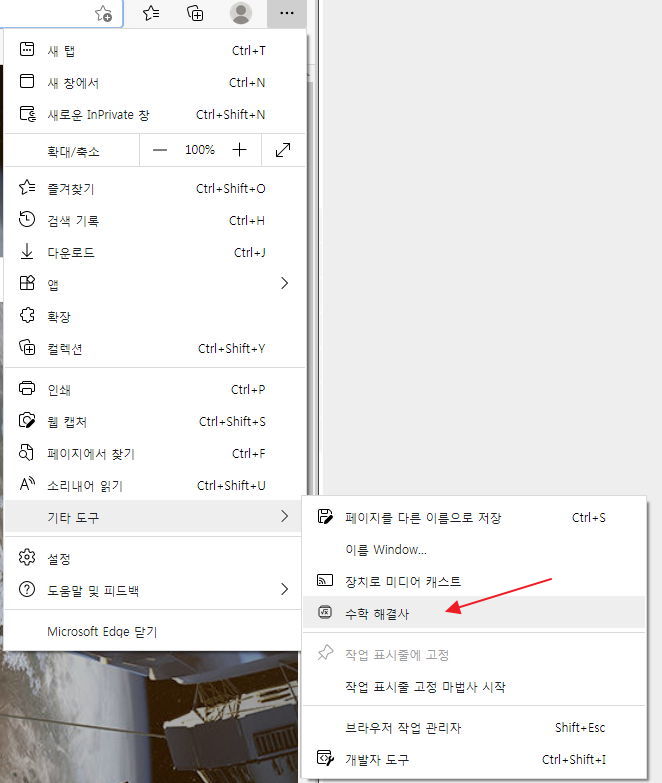Click the zoom in plus button

[x=240, y=150]
